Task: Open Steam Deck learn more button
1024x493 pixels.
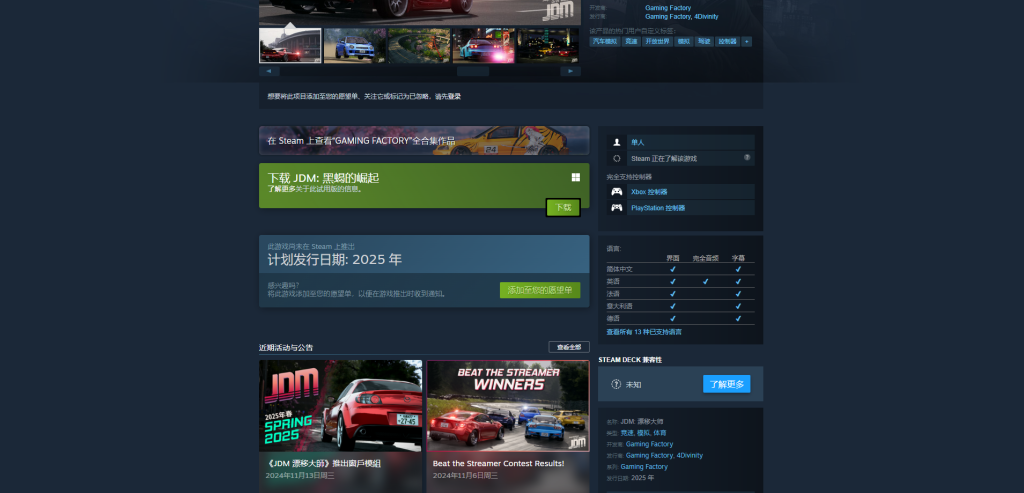Action: 726,384
